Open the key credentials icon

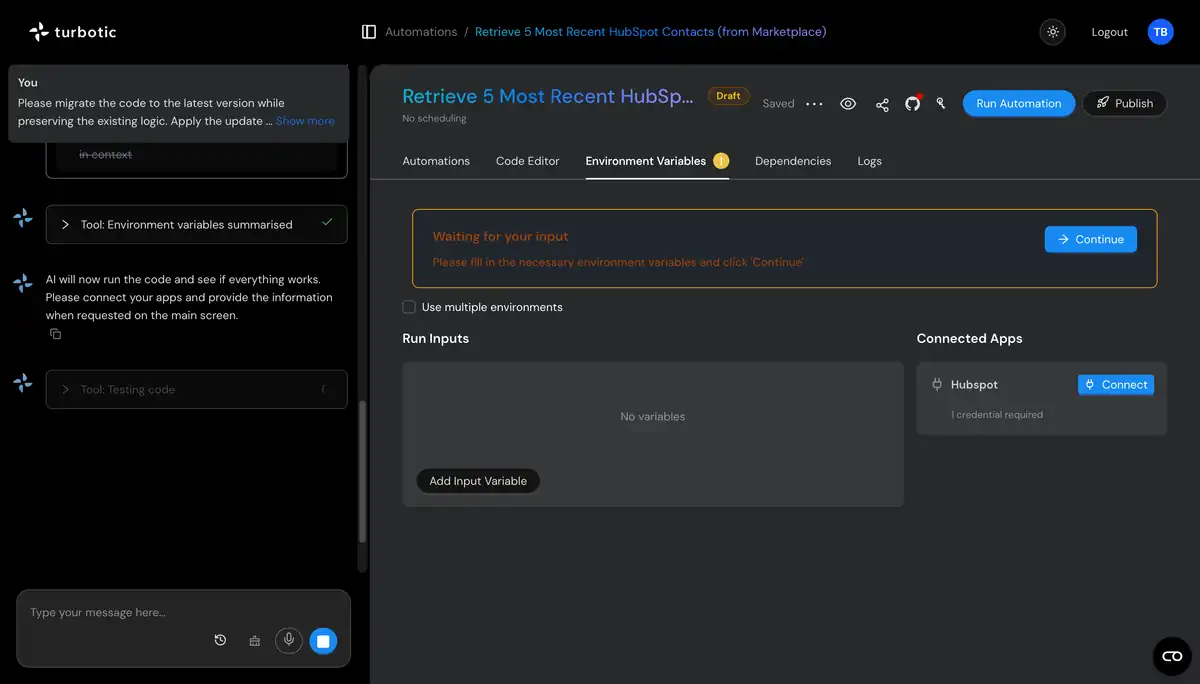coord(941,103)
